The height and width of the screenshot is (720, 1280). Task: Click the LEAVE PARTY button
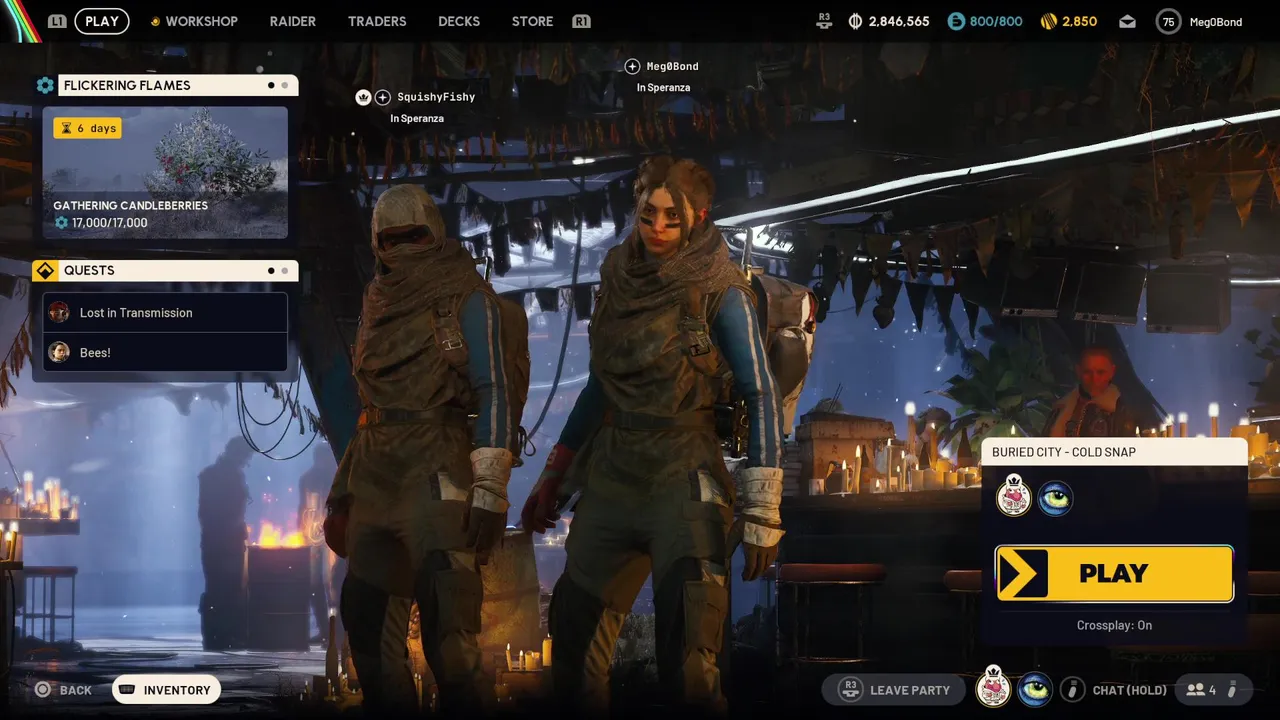coord(894,690)
